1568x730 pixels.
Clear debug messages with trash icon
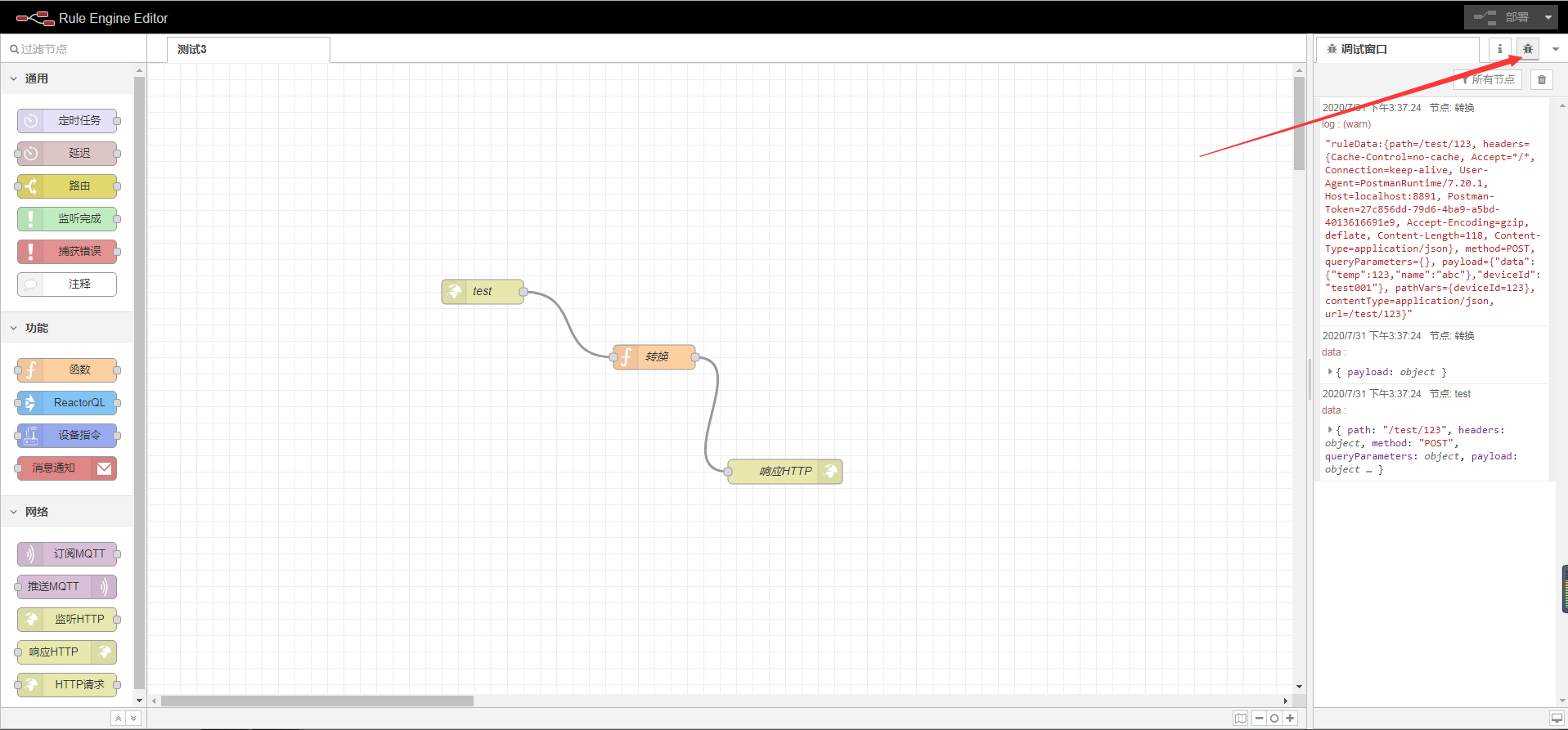point(1542,79)
